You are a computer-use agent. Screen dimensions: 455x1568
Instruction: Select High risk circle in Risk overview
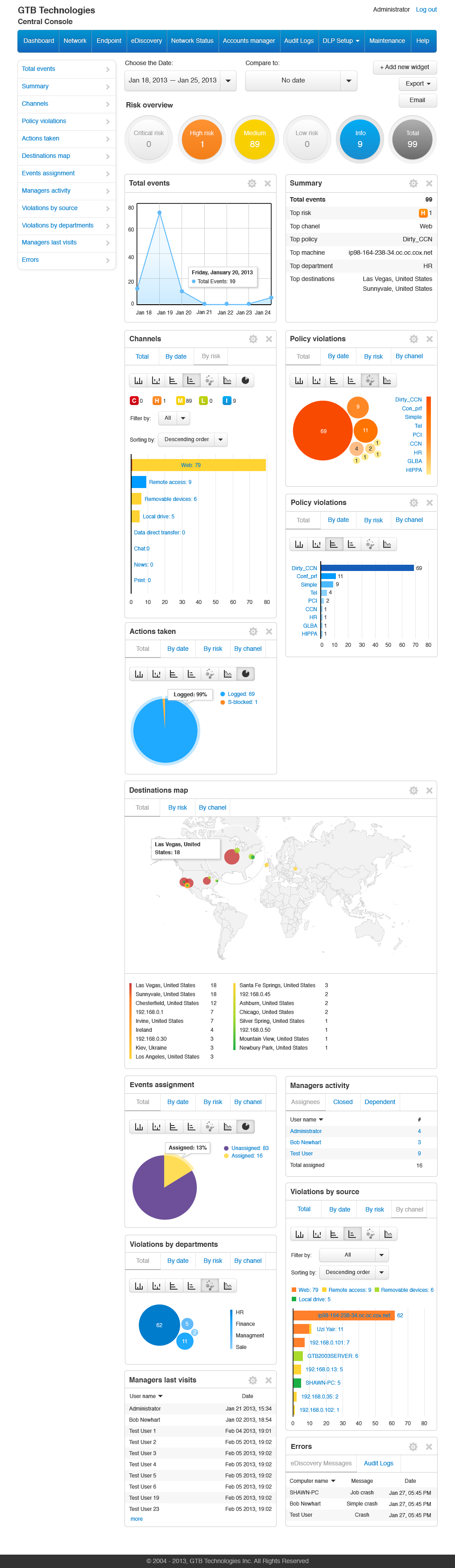pyautogui.click(x=202, y=139)
